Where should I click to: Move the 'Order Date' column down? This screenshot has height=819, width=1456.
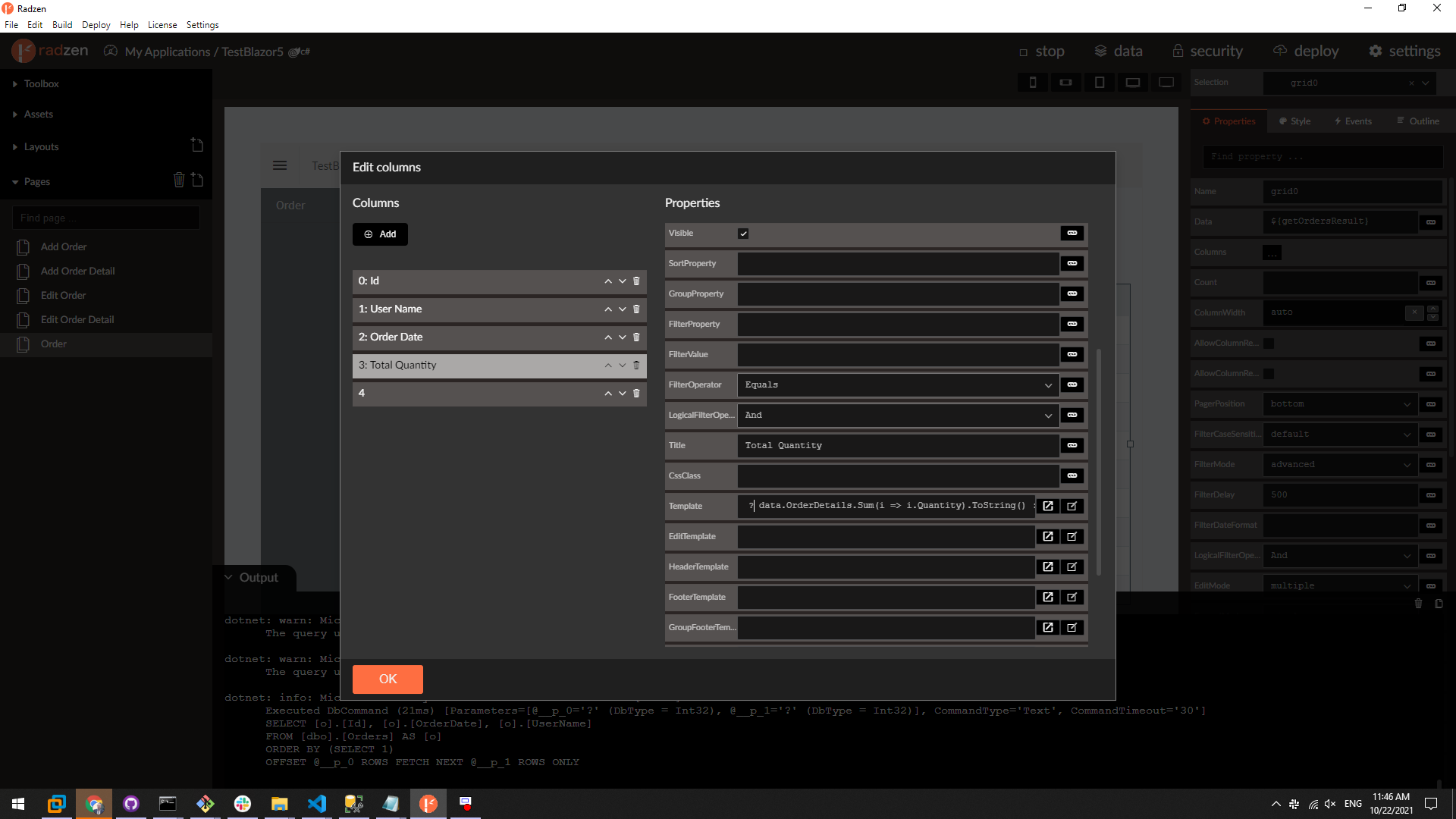point(623,337)
